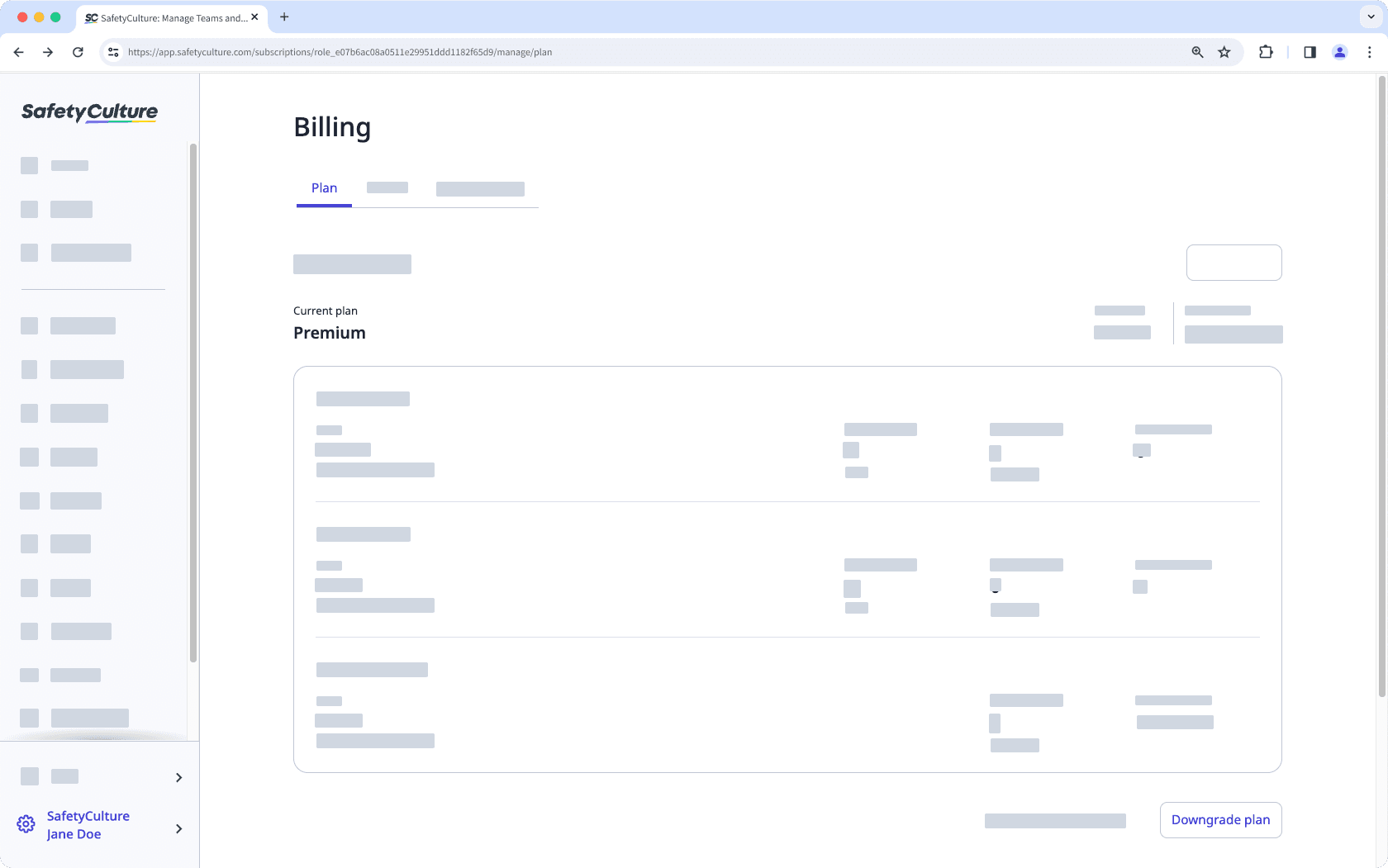
Task: Open the browser side panel icon
Action: point(1310,51)
